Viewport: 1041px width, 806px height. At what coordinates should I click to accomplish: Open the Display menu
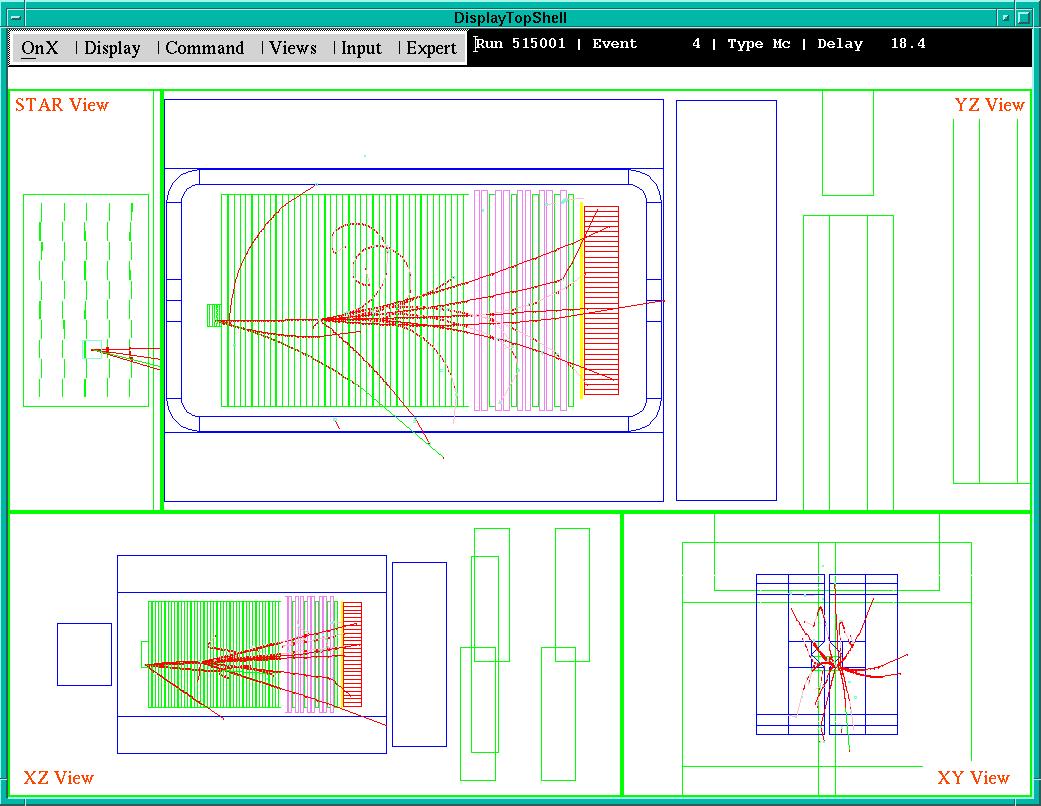(x=112, y=48)
